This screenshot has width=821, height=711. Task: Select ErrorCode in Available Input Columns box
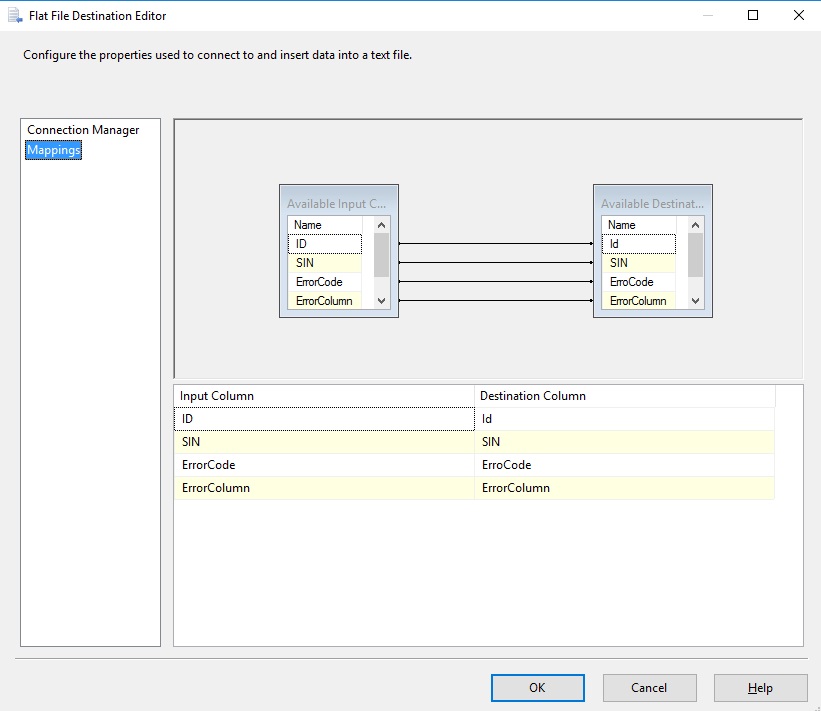[x=325, y=282]
